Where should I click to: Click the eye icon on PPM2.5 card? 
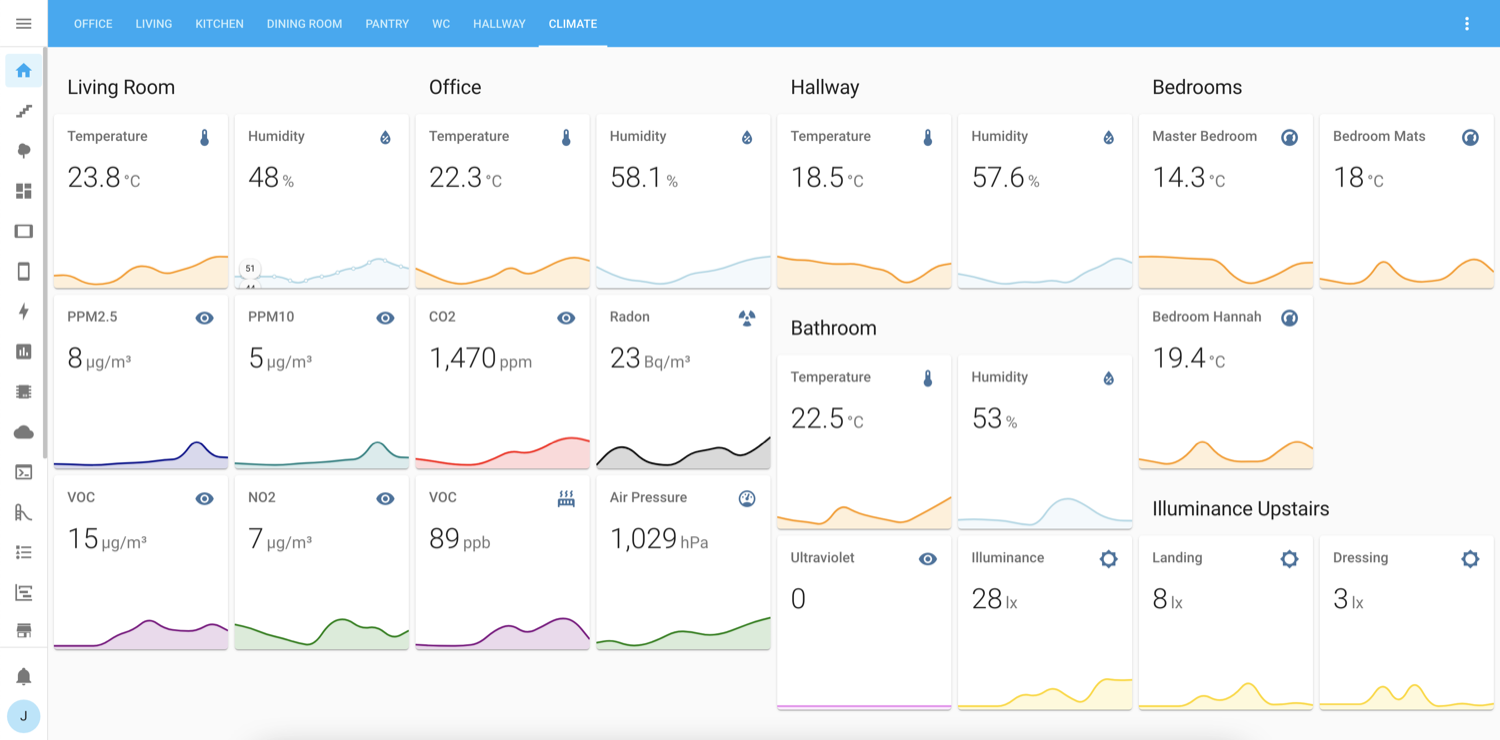[205, 318]
